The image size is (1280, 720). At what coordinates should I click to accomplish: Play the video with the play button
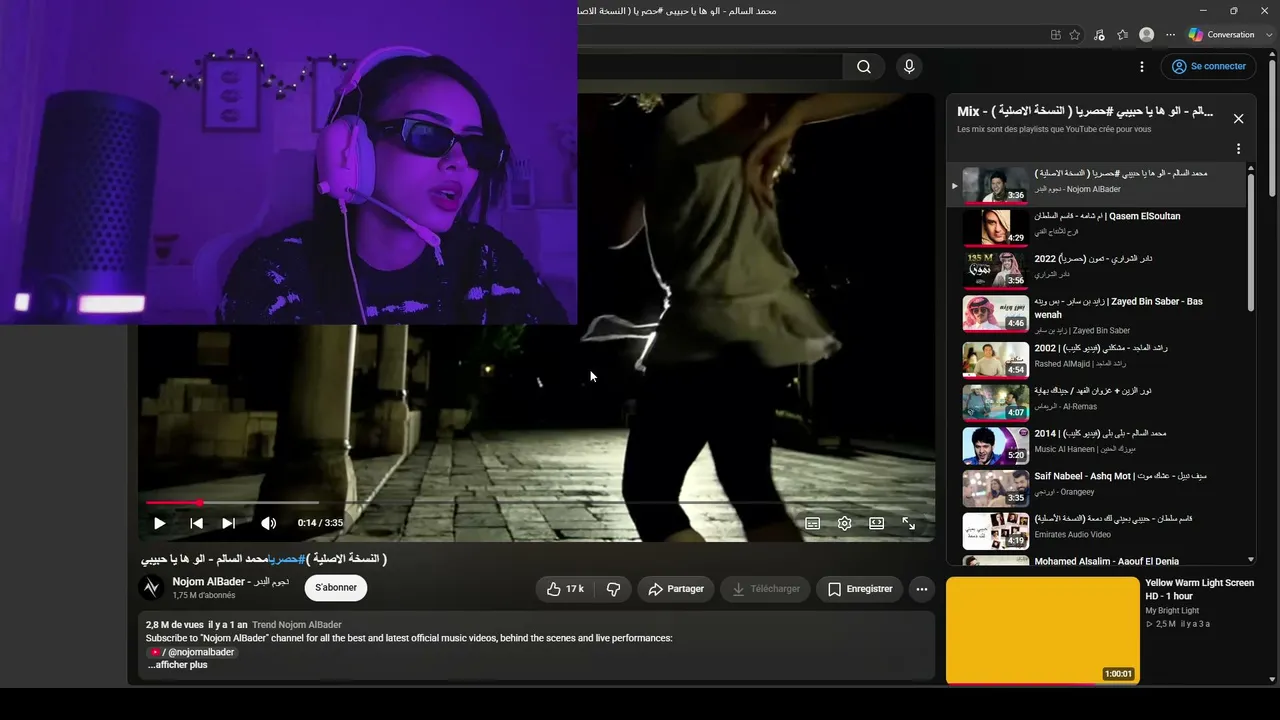pos(159,523)
